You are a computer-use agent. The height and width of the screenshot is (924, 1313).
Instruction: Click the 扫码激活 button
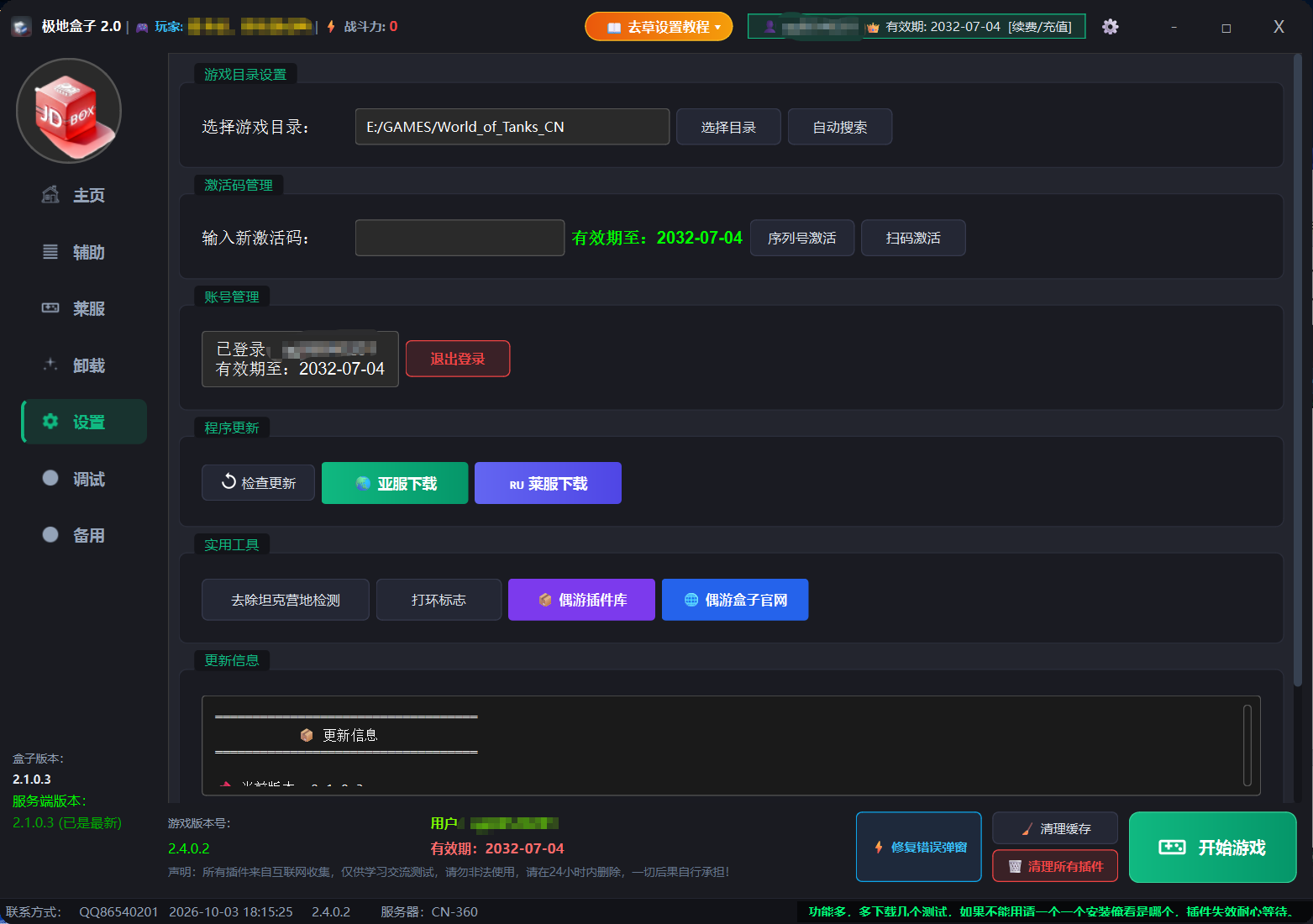tap(913, 238)
